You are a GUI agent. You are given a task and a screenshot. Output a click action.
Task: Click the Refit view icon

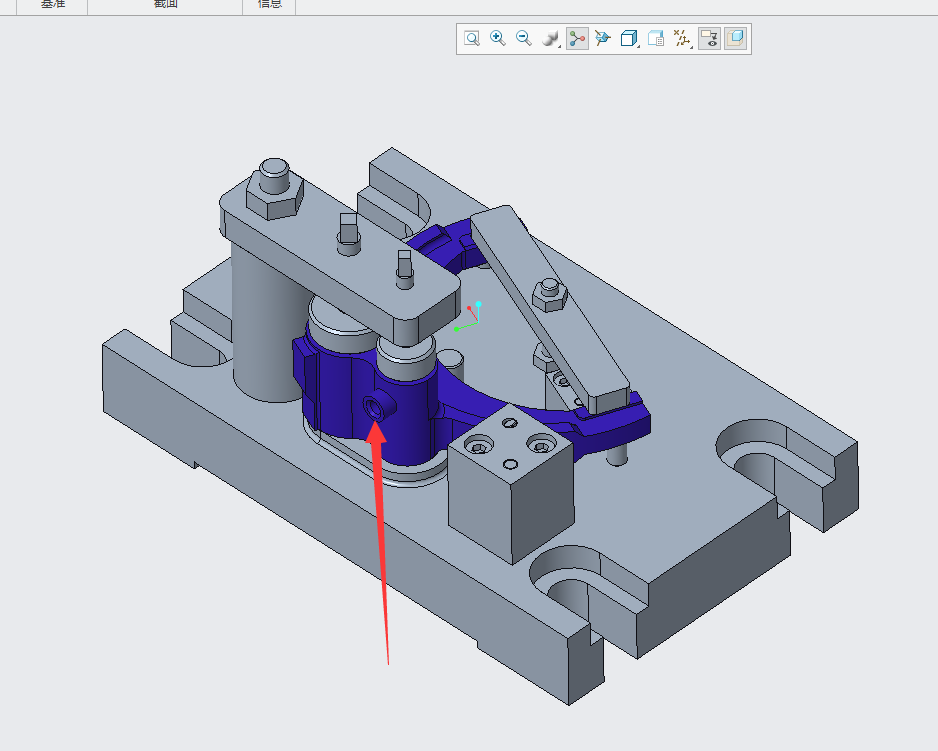coord(472,39)
